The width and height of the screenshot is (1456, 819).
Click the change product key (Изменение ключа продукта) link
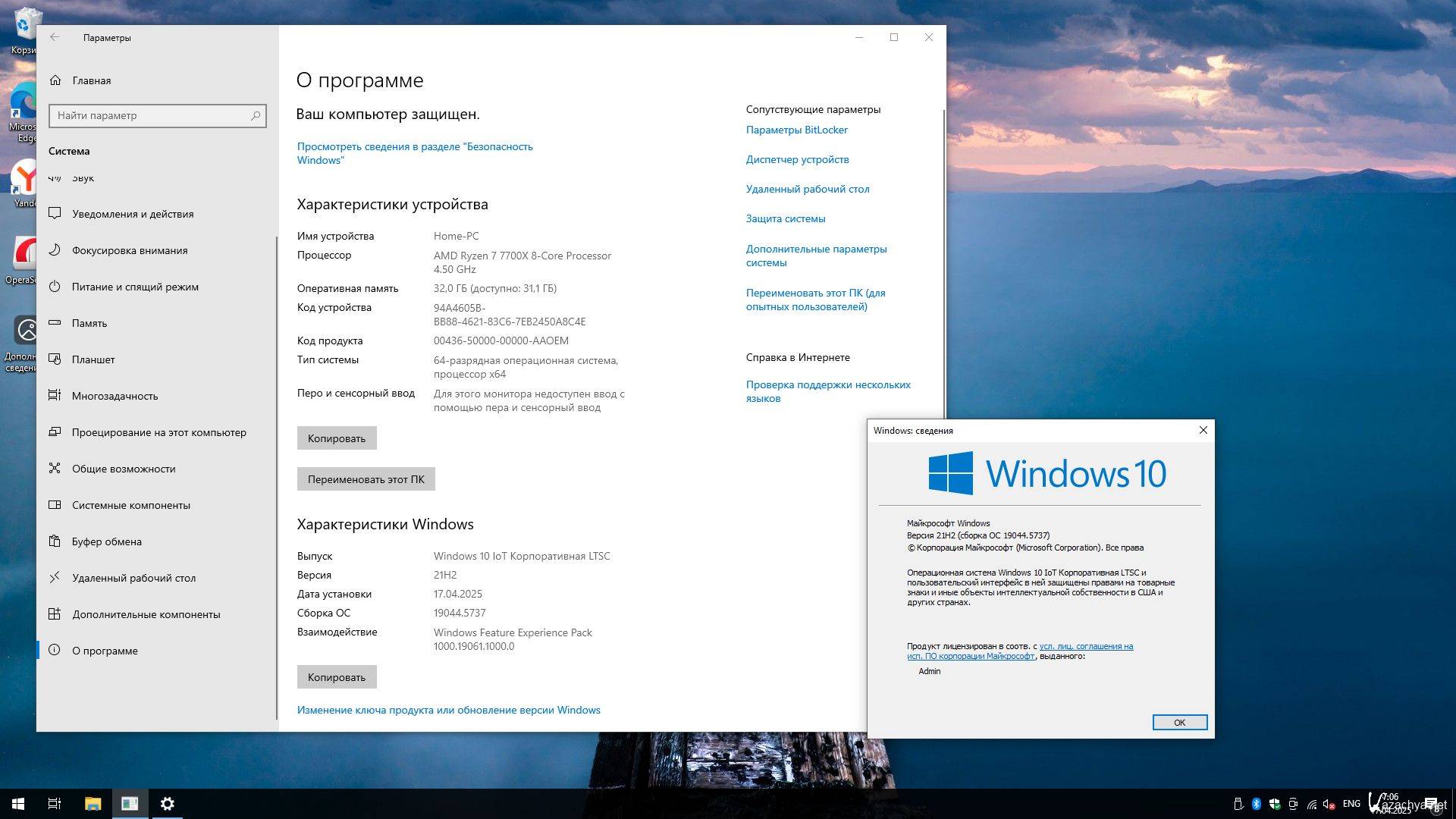[448, 710]
